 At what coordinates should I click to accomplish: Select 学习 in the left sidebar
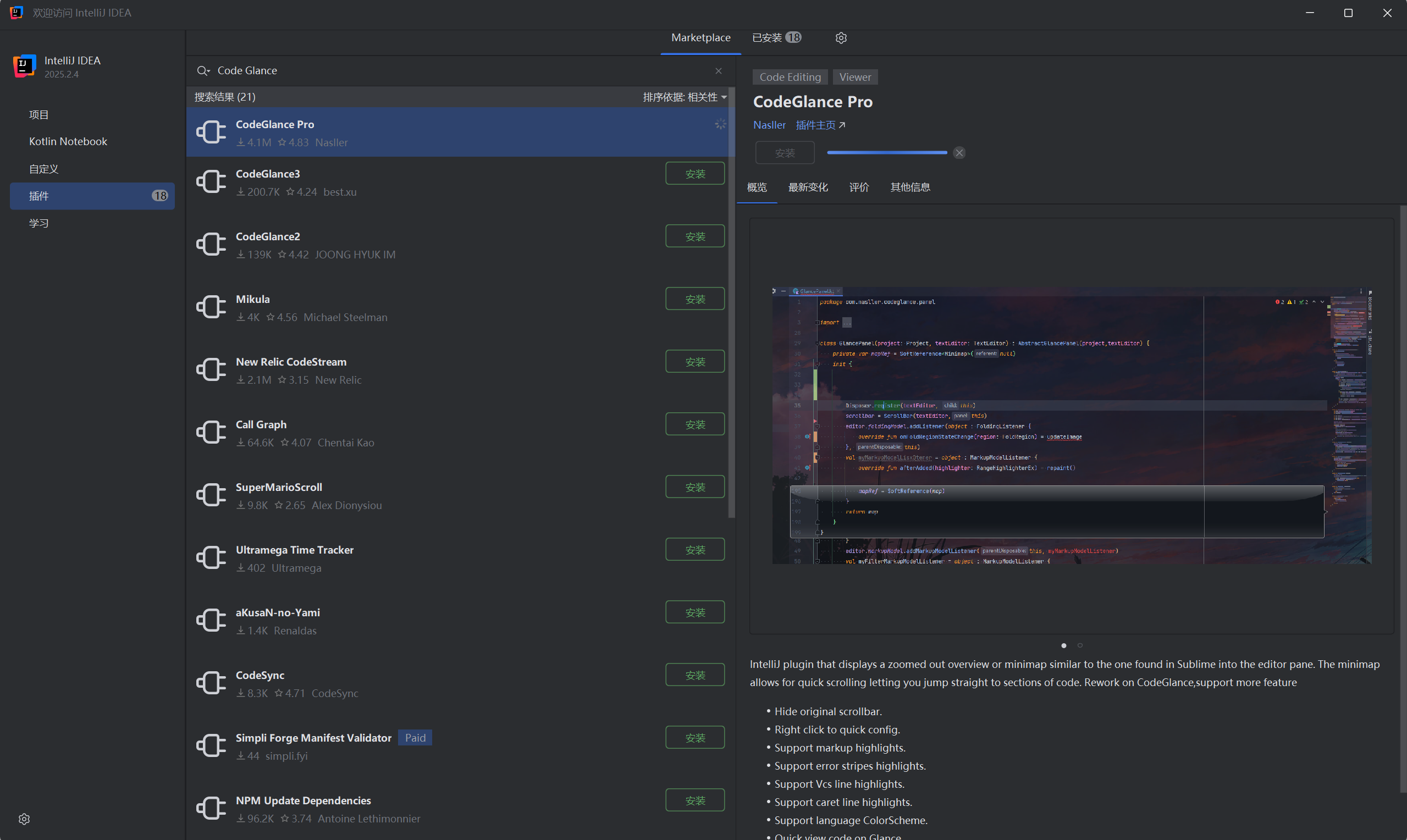tap(39, 223)
